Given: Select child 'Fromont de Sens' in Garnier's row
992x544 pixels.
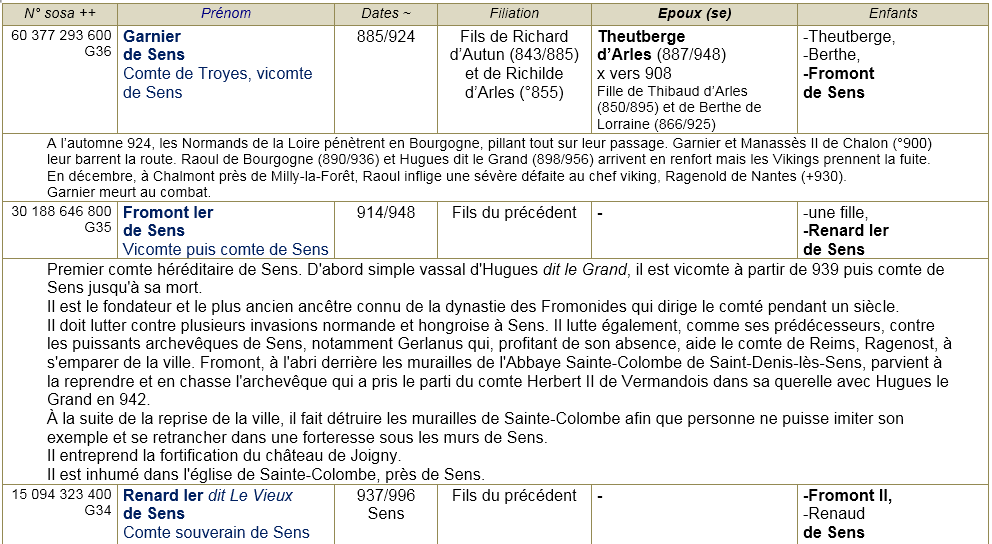Looking at the screenshot, I should (838, 83).
